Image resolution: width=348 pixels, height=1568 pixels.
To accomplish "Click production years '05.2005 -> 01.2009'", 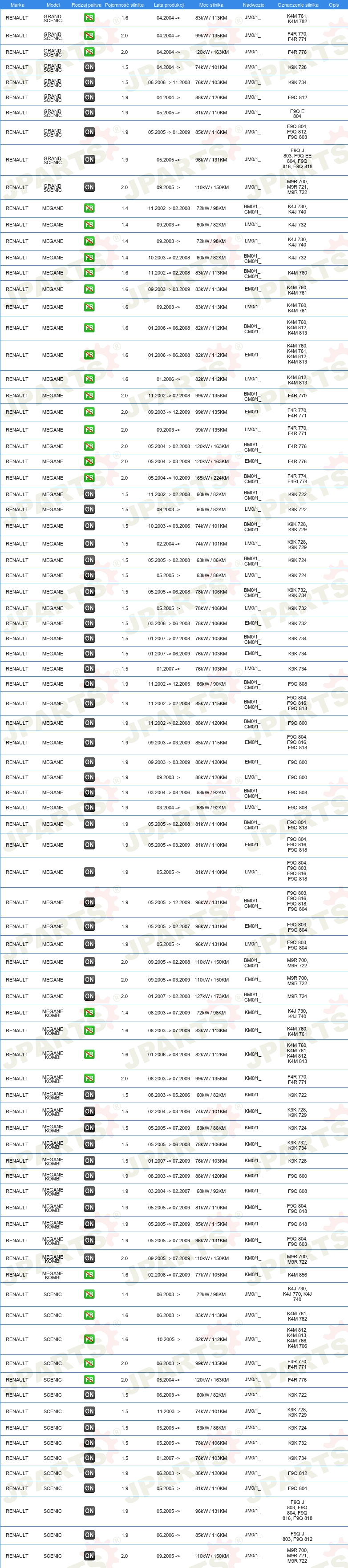I will pyautogui.click(x=169, y=132).
